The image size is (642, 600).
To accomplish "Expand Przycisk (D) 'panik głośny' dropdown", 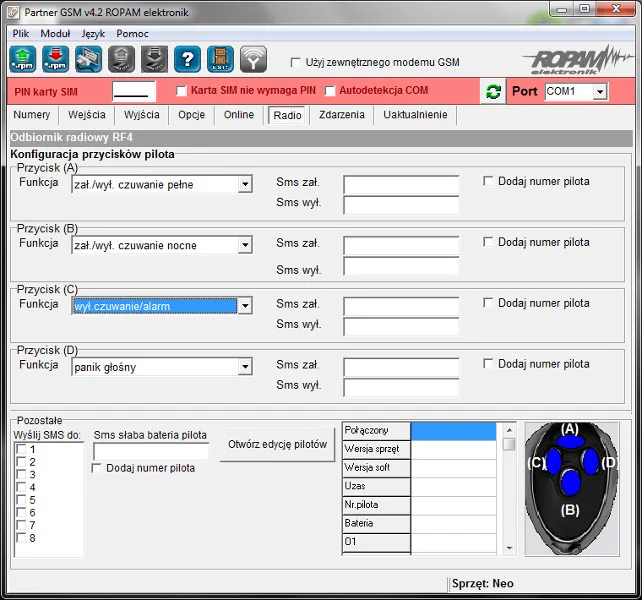I will (245, 367).
